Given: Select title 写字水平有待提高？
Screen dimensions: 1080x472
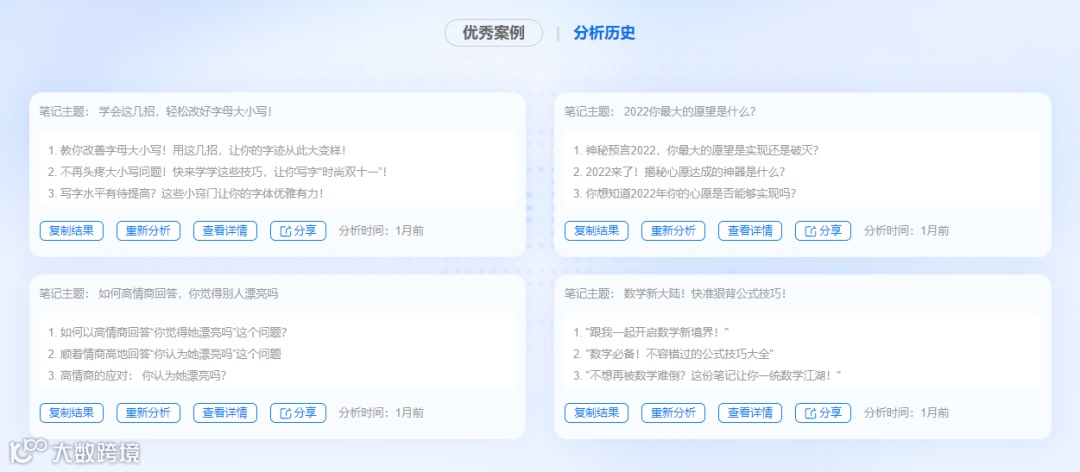Looking at the screenshot, I should click(x=186, y=194).
